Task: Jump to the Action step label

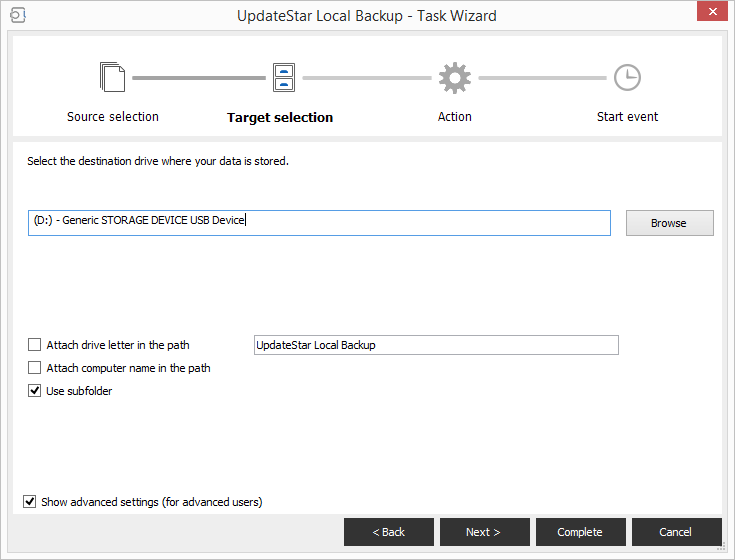Action: click(454, 117)
